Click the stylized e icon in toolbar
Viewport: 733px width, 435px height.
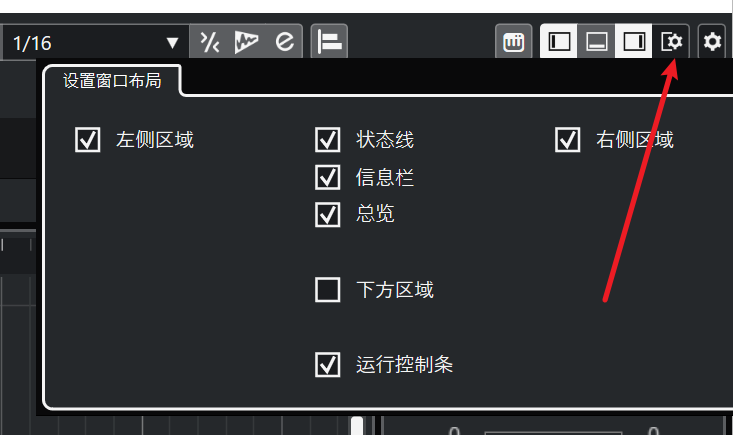tap(284, 42)
